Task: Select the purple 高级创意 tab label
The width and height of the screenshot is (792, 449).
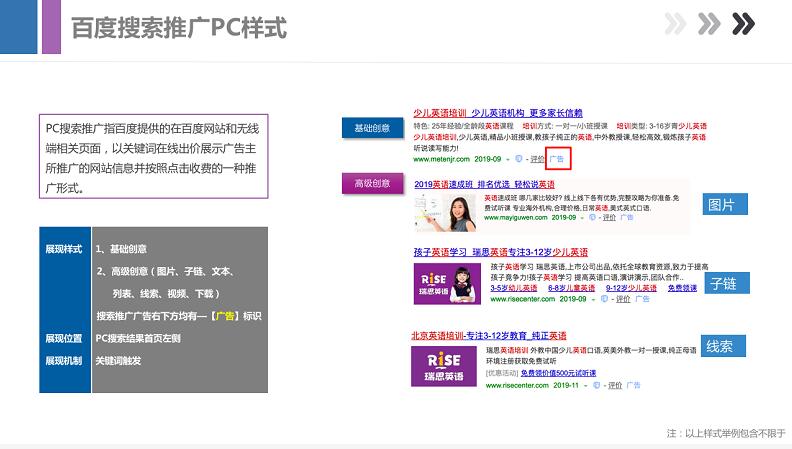Action: [371, 183]
